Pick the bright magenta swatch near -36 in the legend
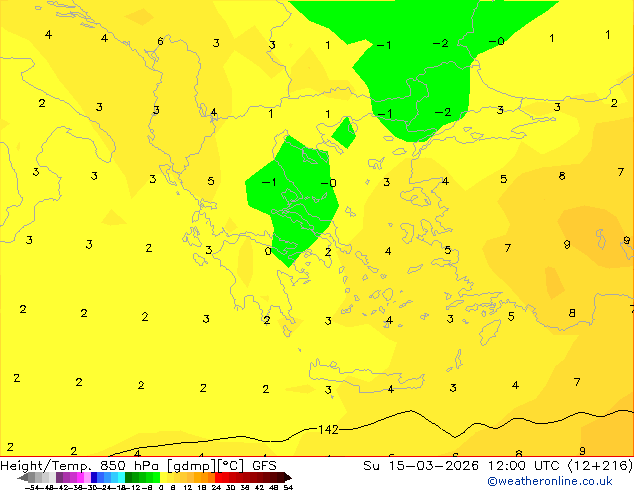The image size is (634, 490). [x=80, y=477]
